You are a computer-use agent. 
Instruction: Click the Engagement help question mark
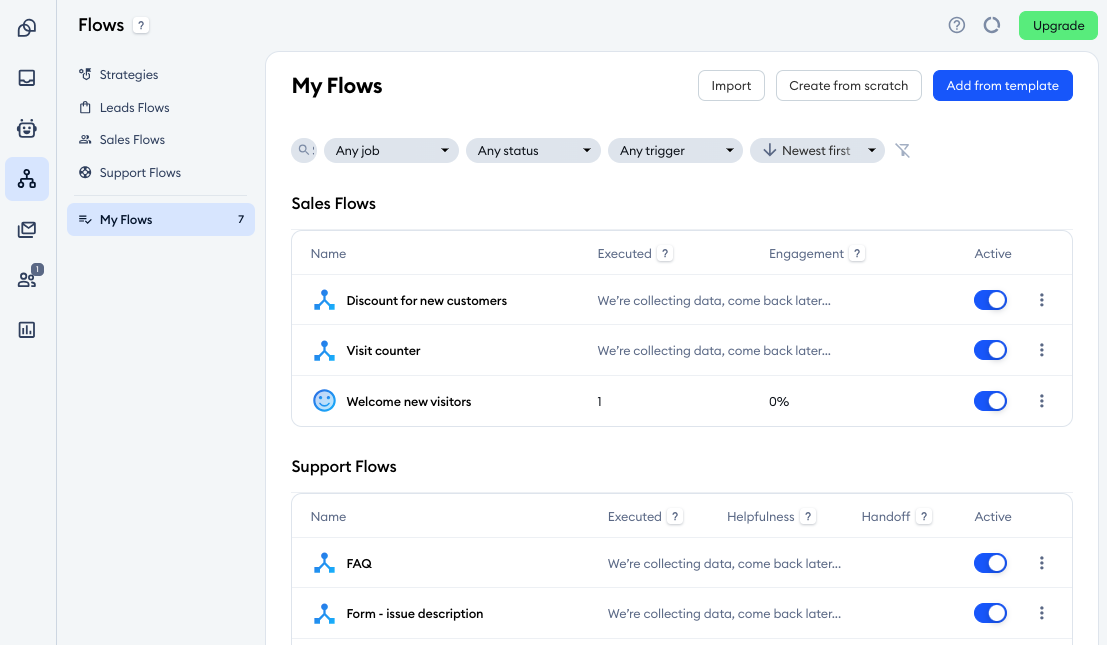coord(856,253)
